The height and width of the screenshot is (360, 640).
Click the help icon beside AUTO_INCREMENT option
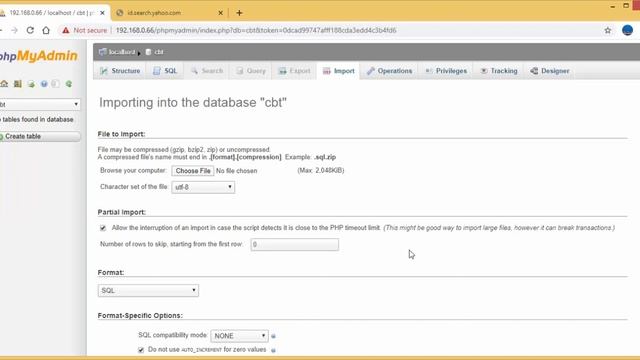coord(273,350)
